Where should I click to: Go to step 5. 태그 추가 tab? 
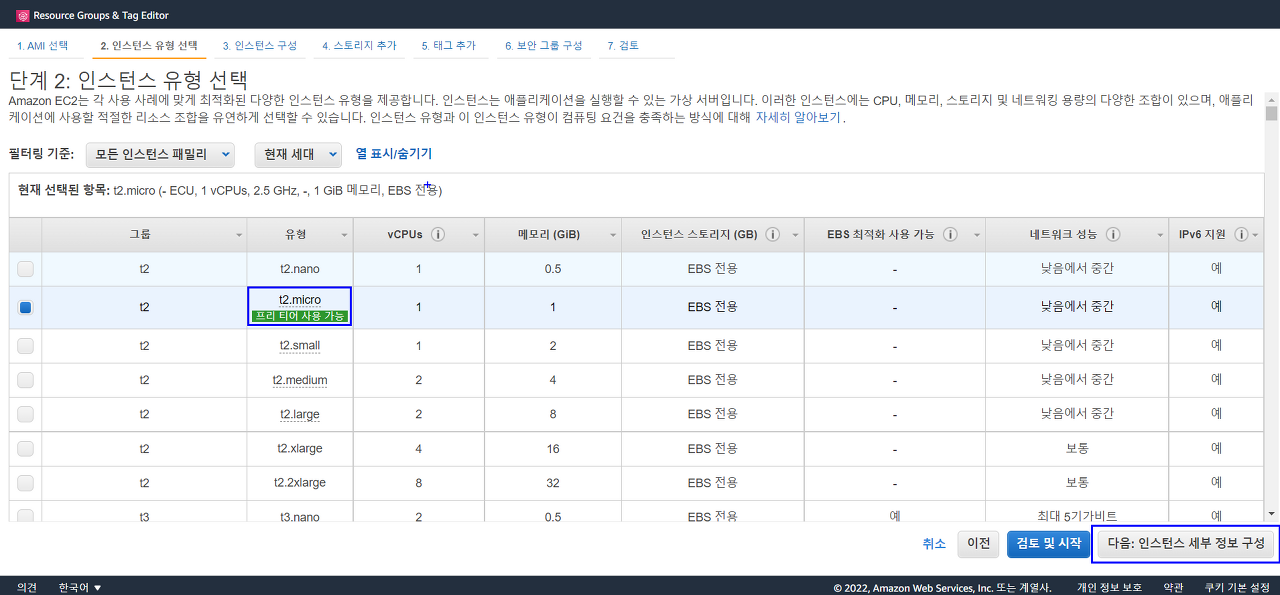pos(448,46)
